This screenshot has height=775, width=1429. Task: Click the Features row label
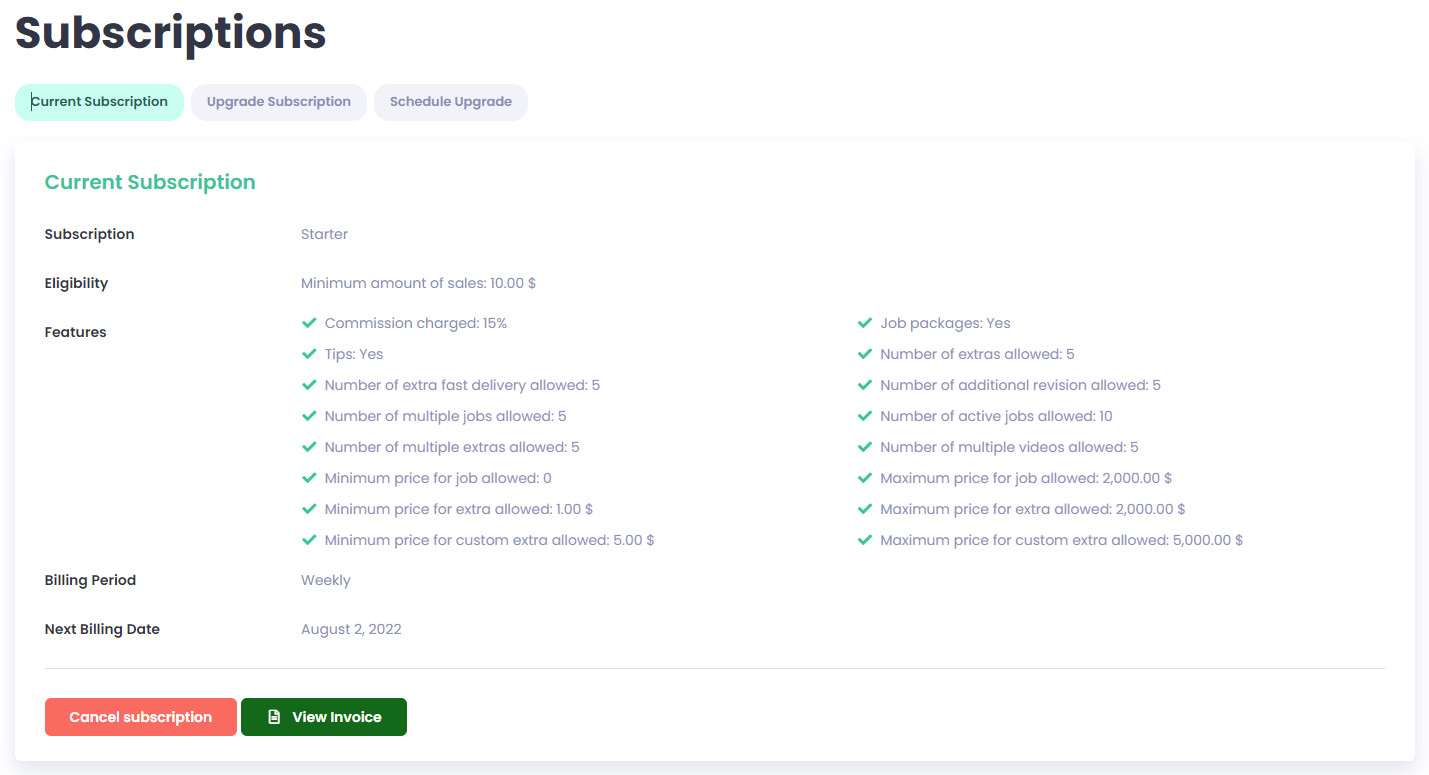(75, 332)
